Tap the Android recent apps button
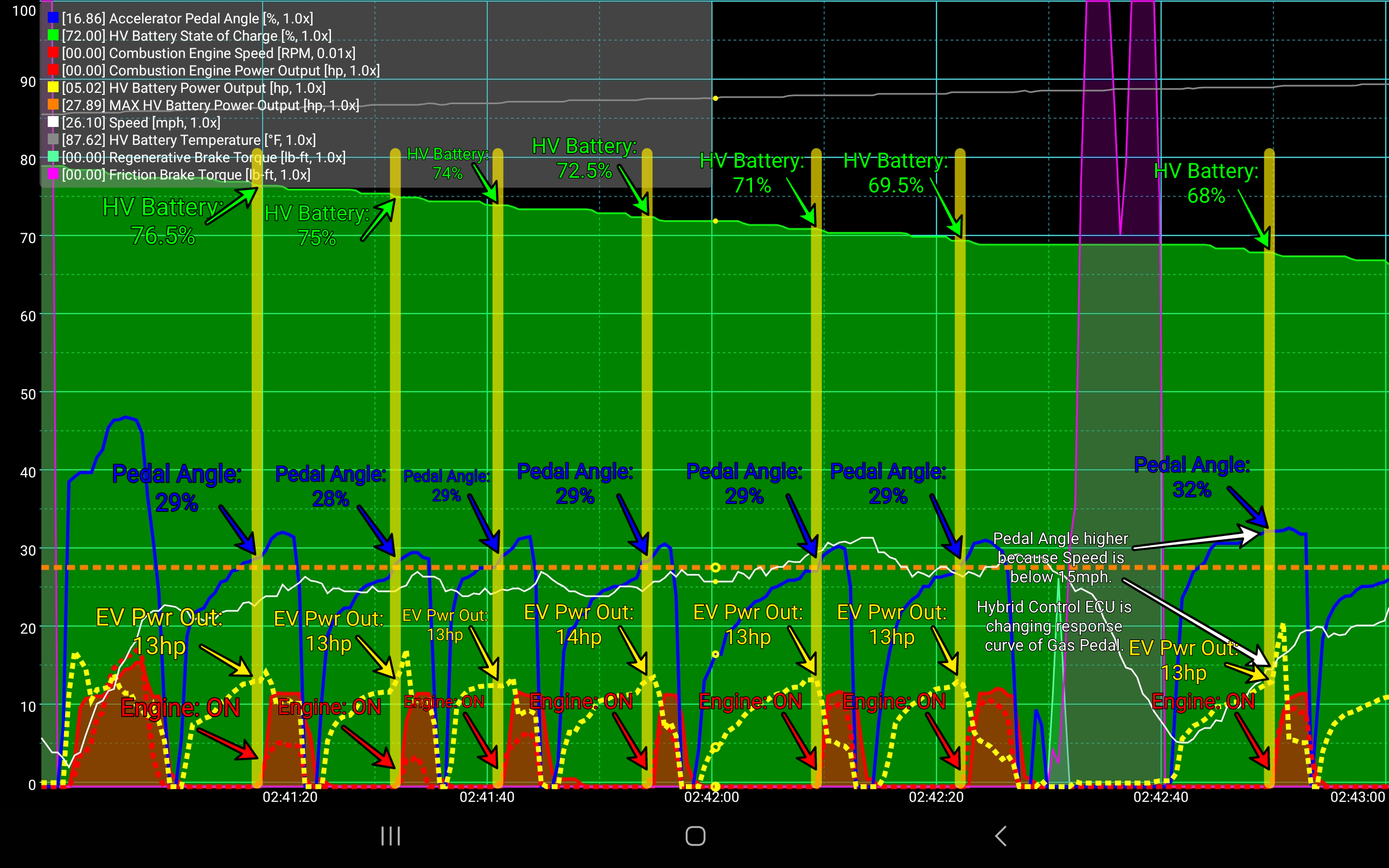Image resolution: width=1389 pixels, height=868 pixels. tap(390, 836)
